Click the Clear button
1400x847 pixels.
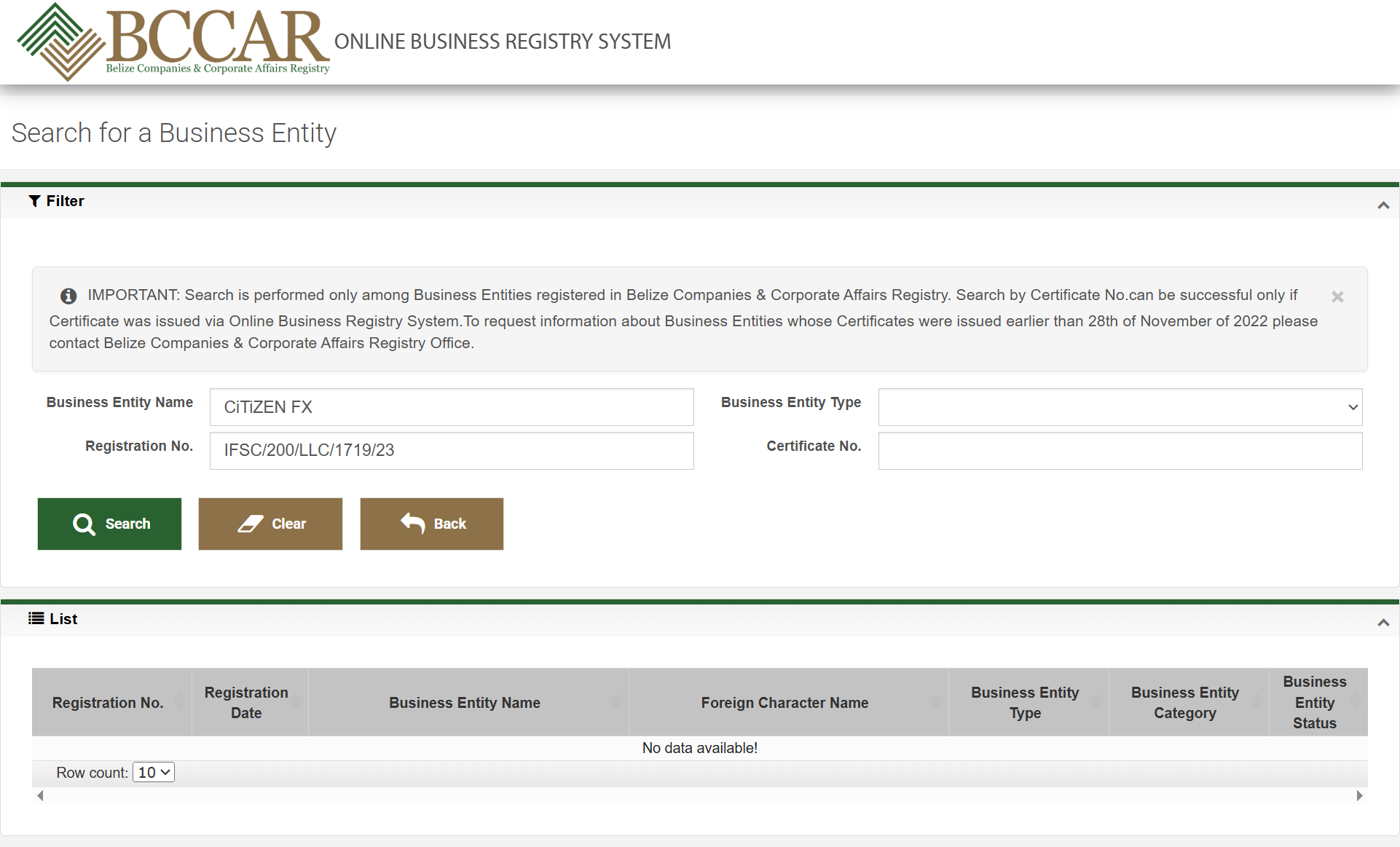(270, 524)
